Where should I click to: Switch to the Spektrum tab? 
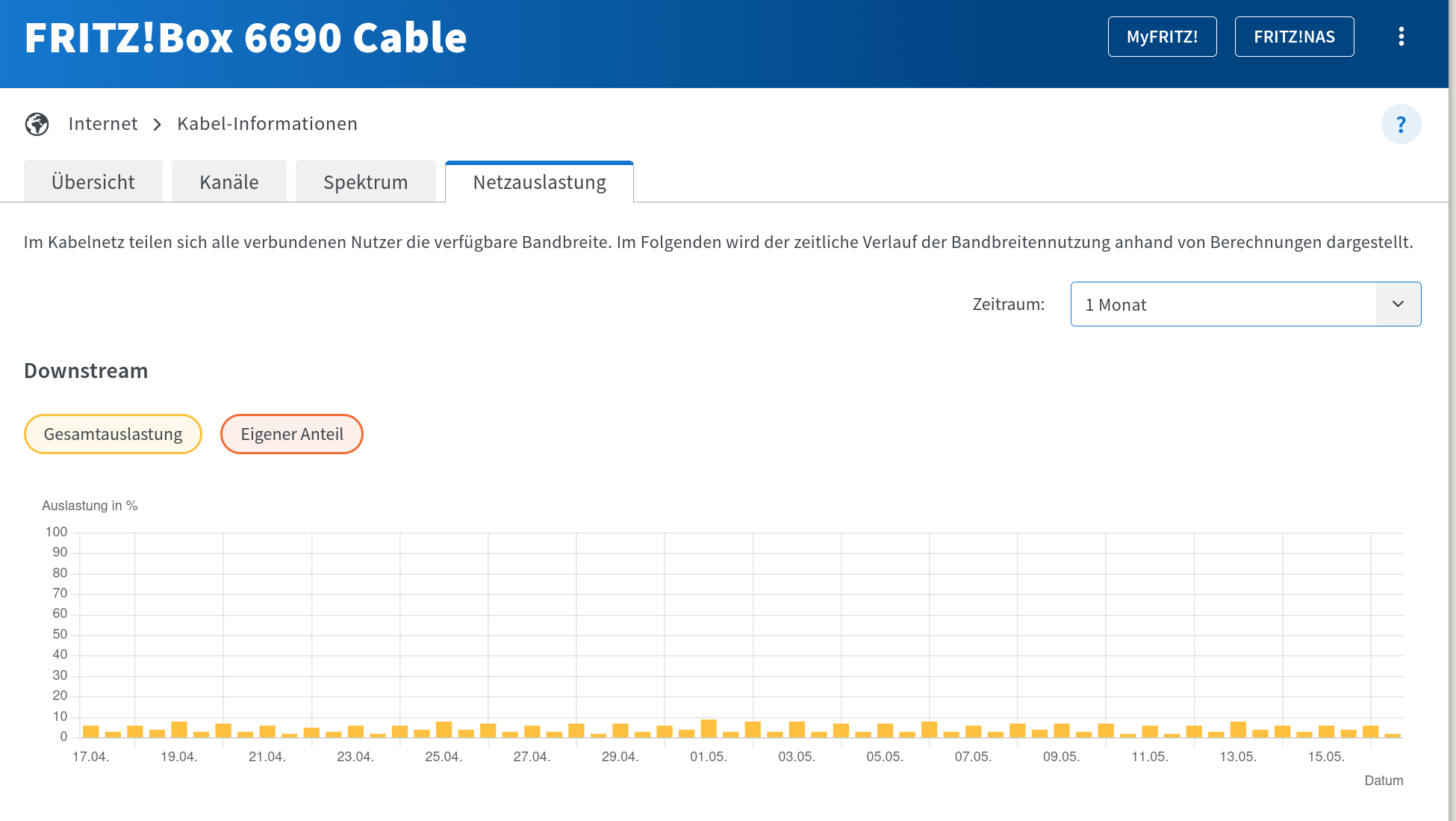pyautogui.click(x=366, y=182)
